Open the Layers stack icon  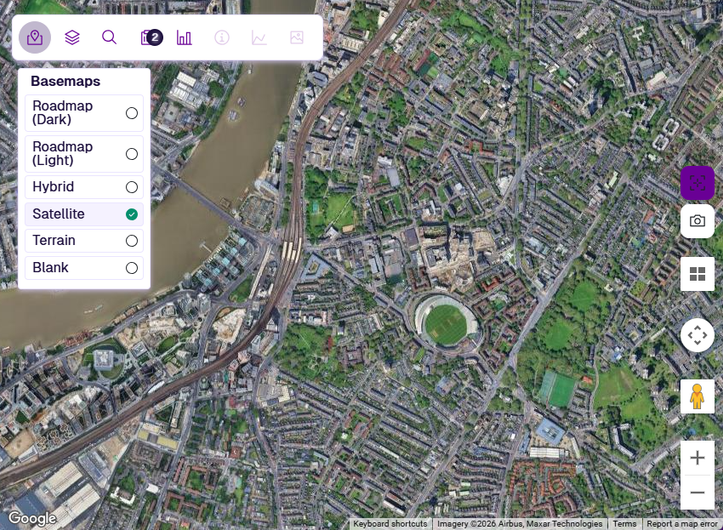(x=72, y=37)
